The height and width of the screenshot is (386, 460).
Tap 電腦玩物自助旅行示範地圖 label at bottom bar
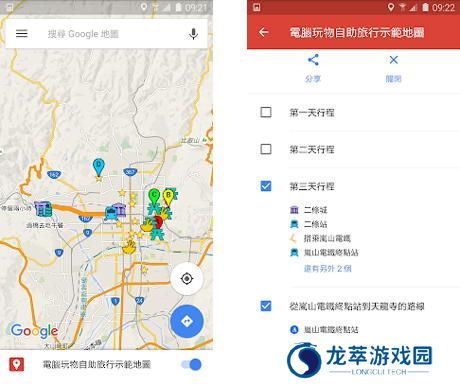(97, 364)
